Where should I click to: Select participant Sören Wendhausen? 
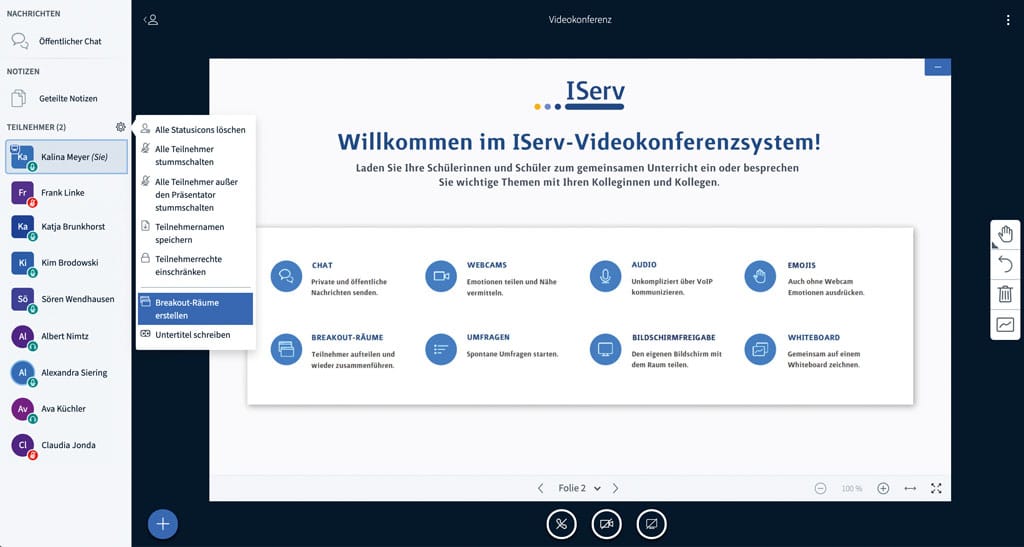click(x=67, y=300)
